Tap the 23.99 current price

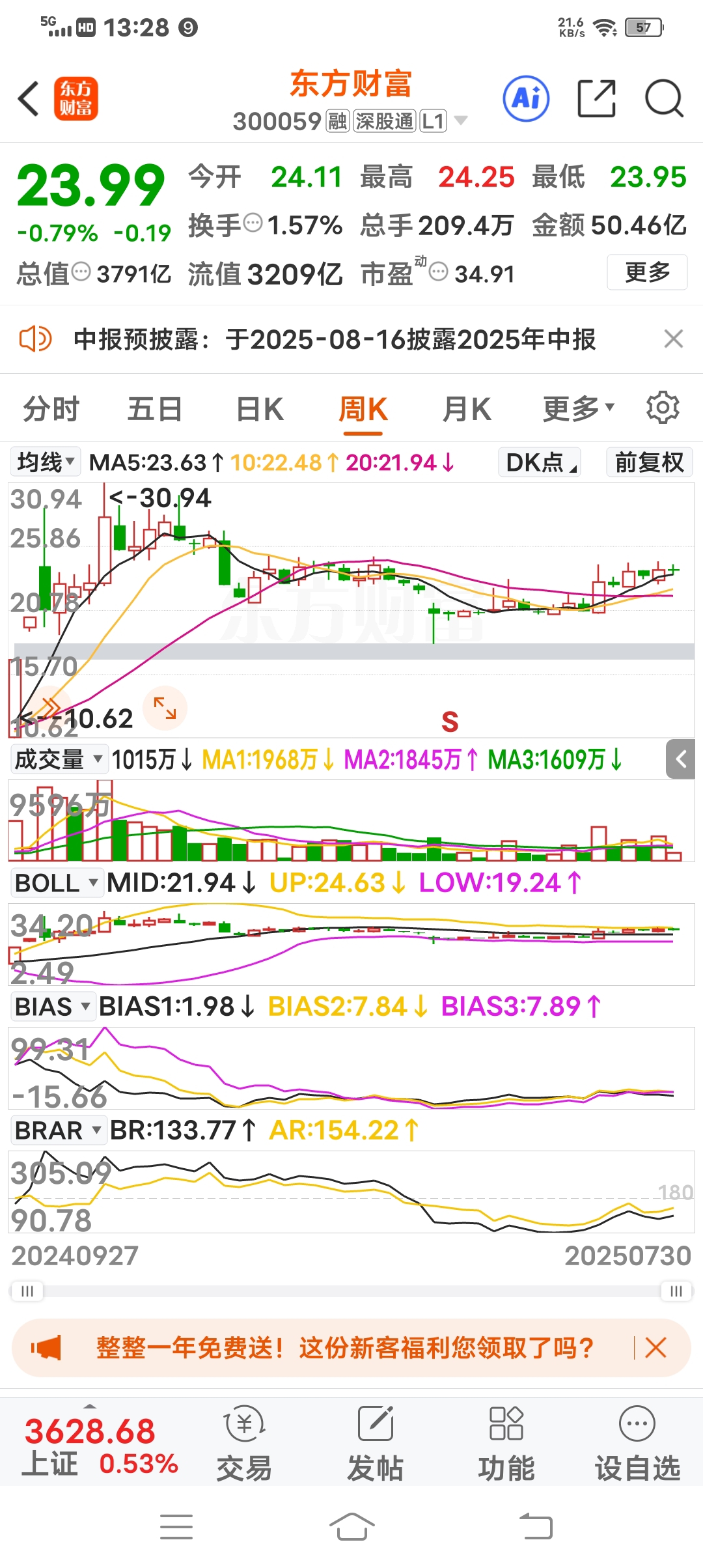[91, 186]
